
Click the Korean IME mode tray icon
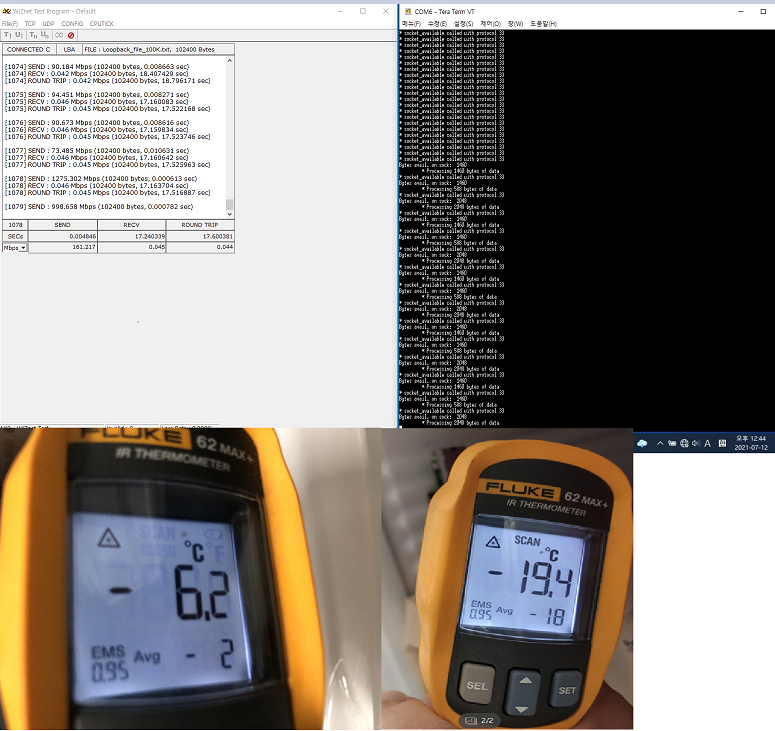[722, 443]
